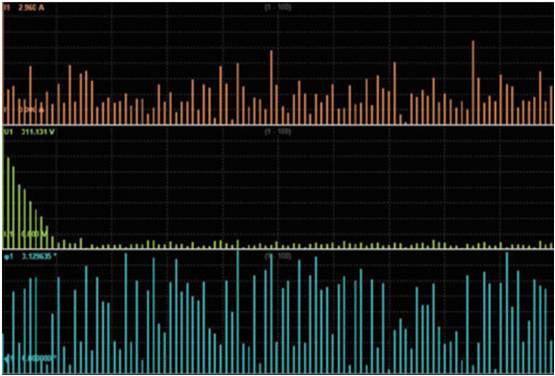
Task: Click the rightmost cyan phase bar
Action: (551, 357)
